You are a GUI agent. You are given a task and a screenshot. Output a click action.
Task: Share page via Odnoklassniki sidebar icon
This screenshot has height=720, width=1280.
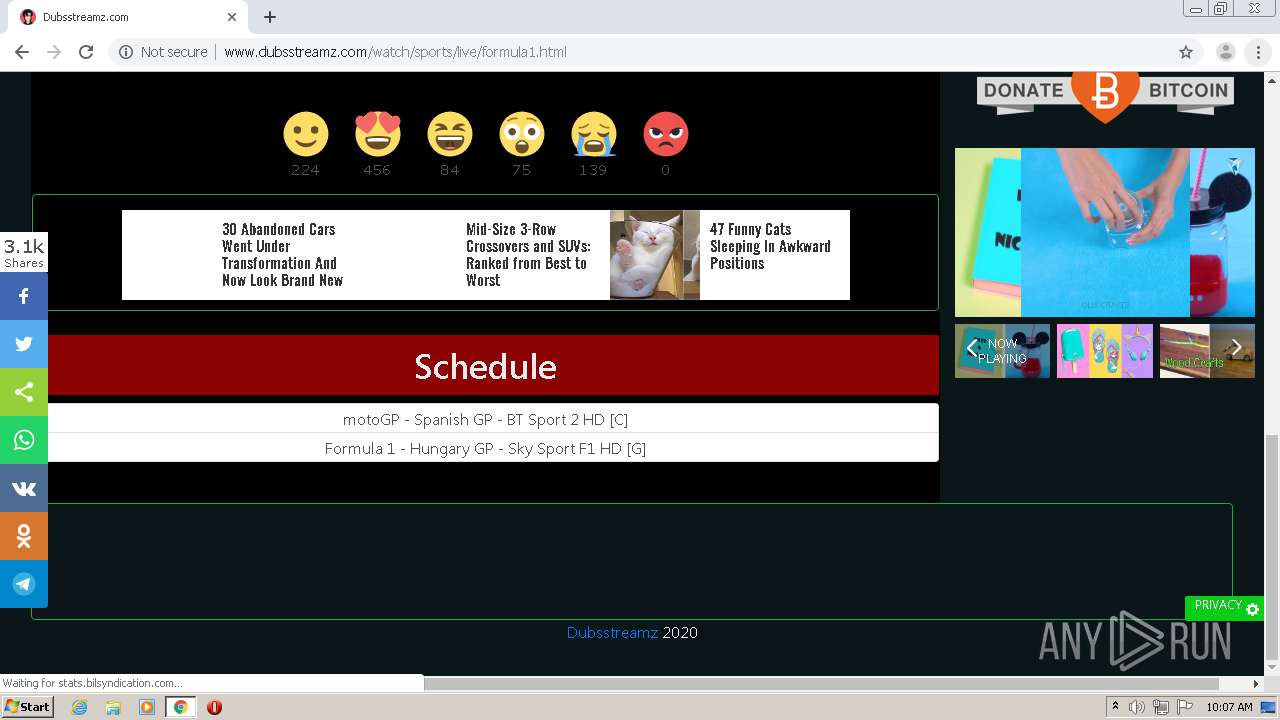click(x=24, y=536)
